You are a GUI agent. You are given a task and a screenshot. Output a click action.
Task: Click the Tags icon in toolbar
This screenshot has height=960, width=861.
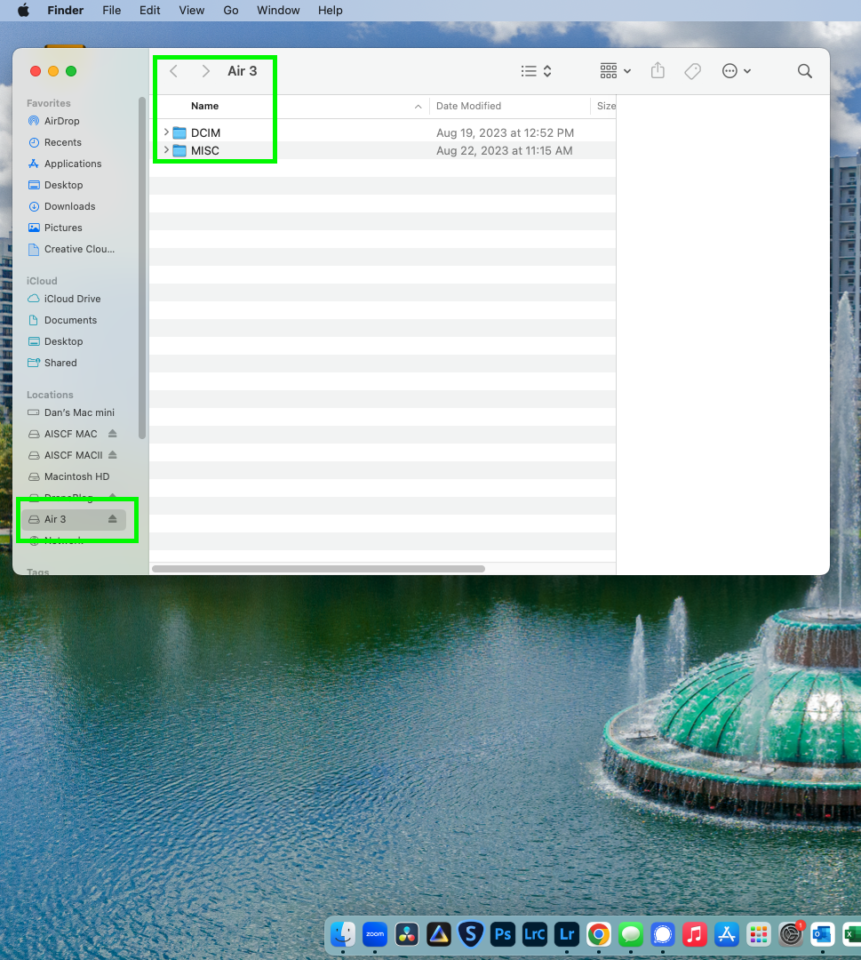[x=692, y=71]
